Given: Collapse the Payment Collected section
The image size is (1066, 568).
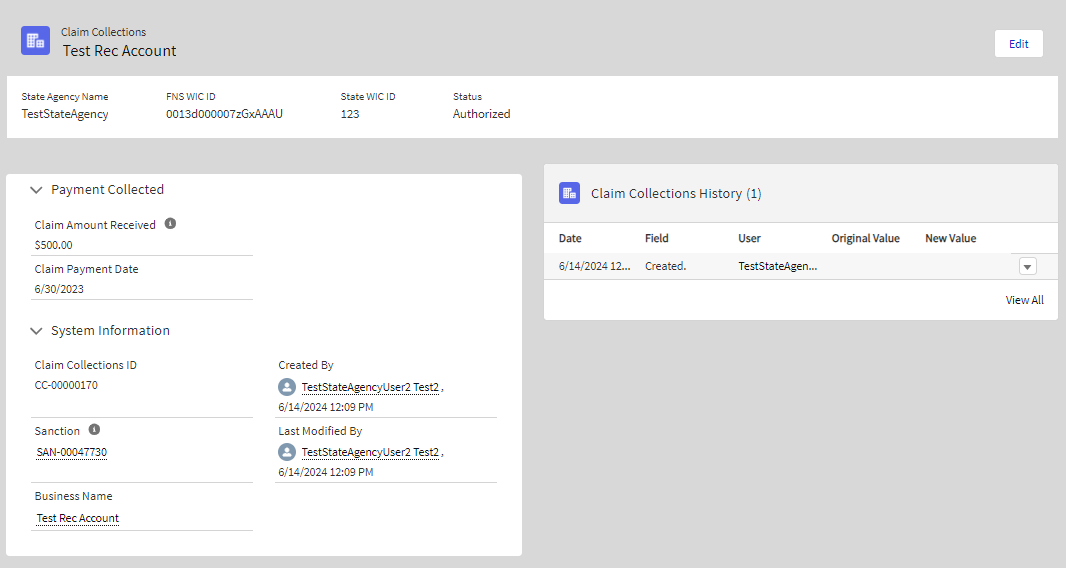Looking at the screenshot, I should click(37, 190).
